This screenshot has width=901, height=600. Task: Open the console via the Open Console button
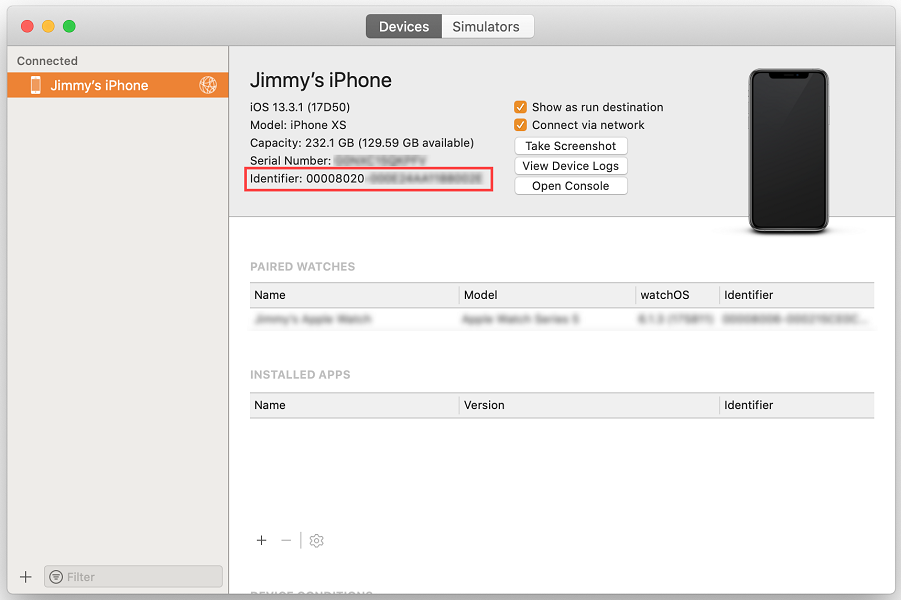coord(570,185)
